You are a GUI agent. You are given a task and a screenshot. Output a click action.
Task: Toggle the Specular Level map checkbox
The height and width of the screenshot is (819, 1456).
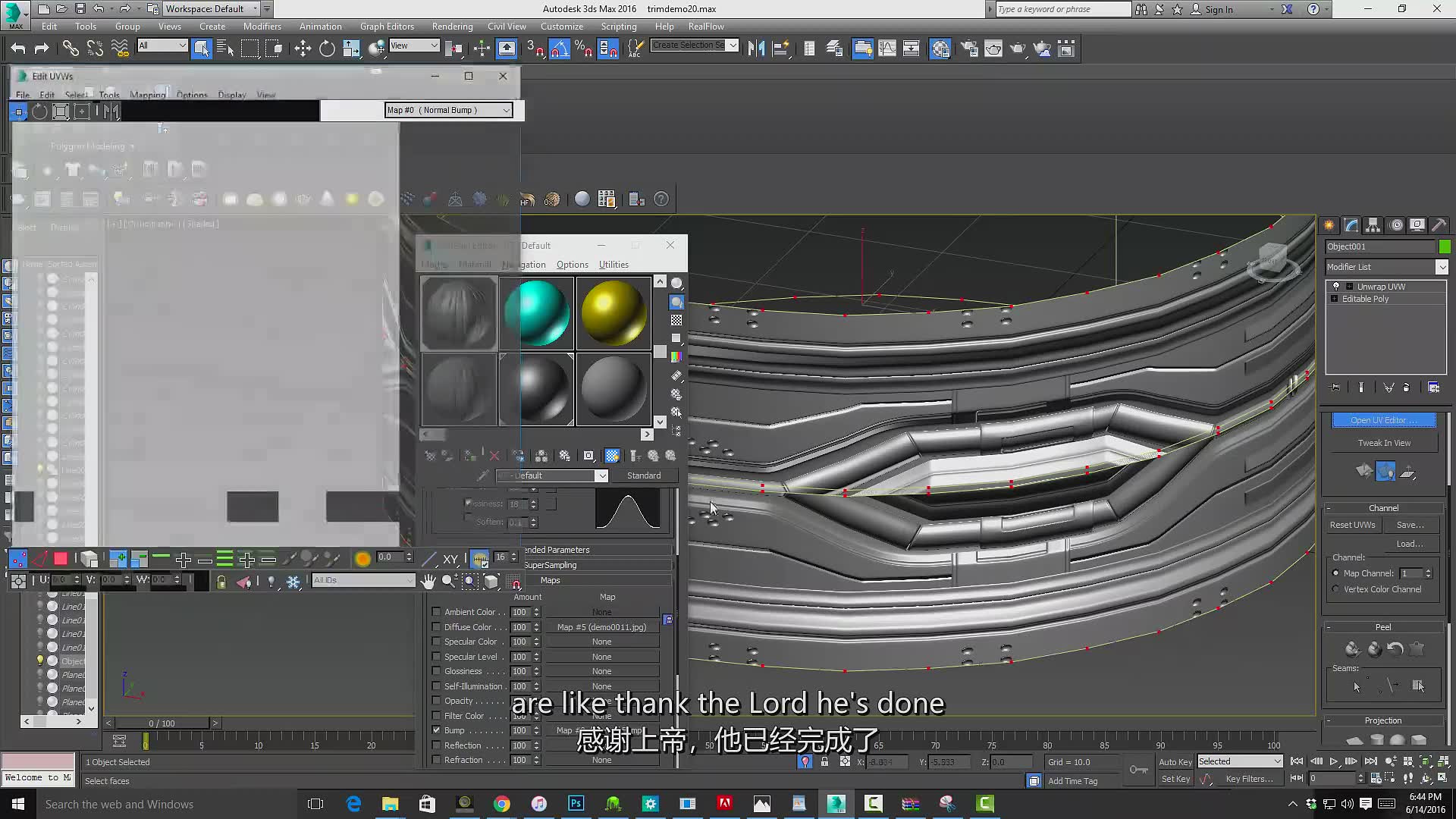[x=436, y=656]
